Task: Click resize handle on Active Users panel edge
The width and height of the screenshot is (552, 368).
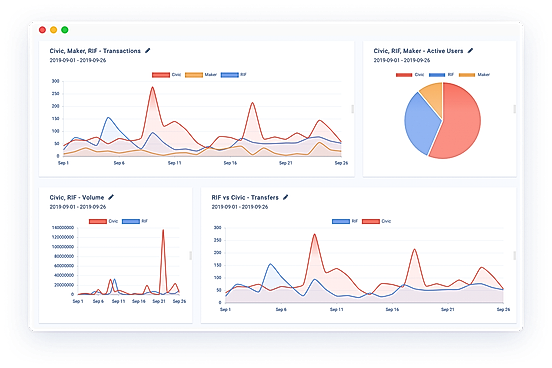Action: [514, 109]
